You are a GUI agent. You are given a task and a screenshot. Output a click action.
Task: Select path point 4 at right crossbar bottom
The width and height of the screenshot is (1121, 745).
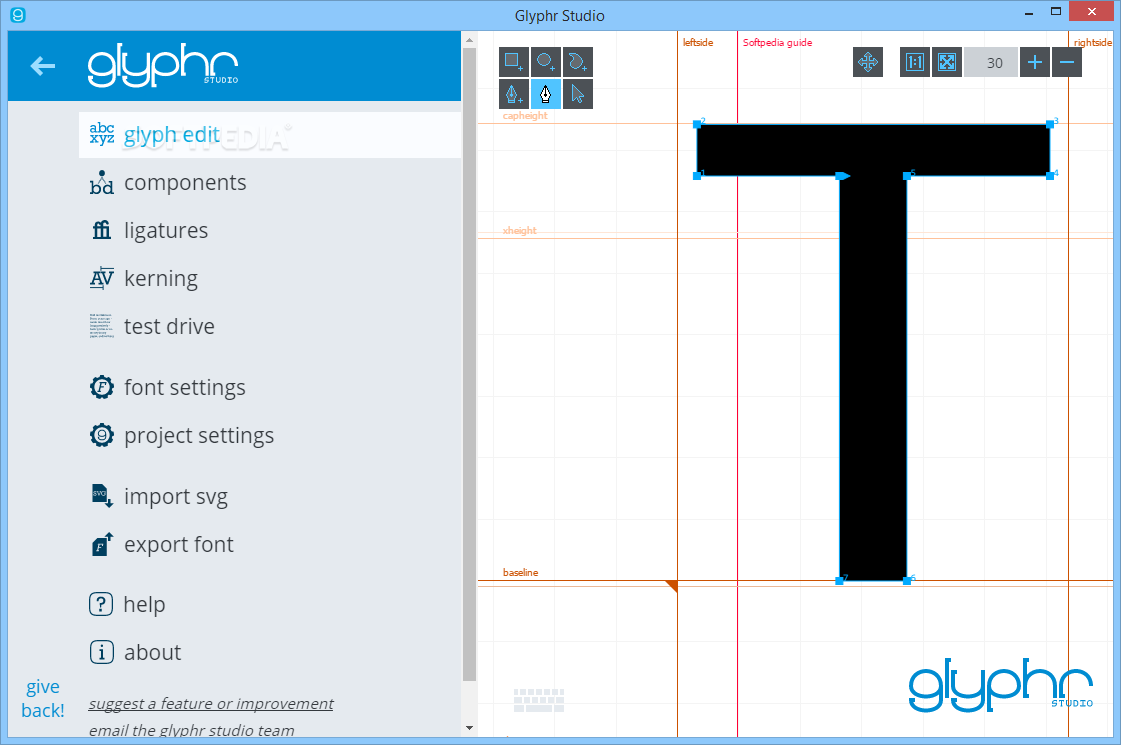[1050, 176]
